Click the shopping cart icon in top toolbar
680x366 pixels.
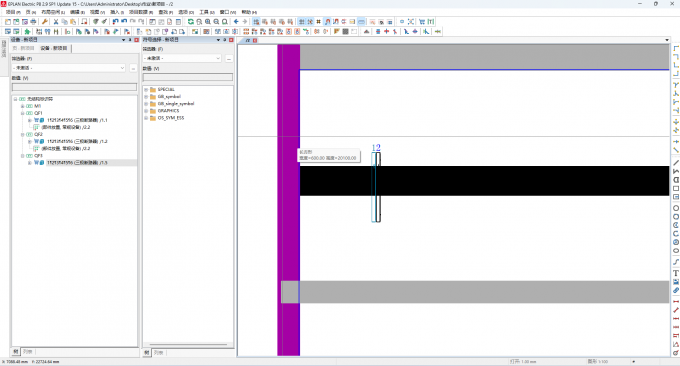(x=422, y=22)
